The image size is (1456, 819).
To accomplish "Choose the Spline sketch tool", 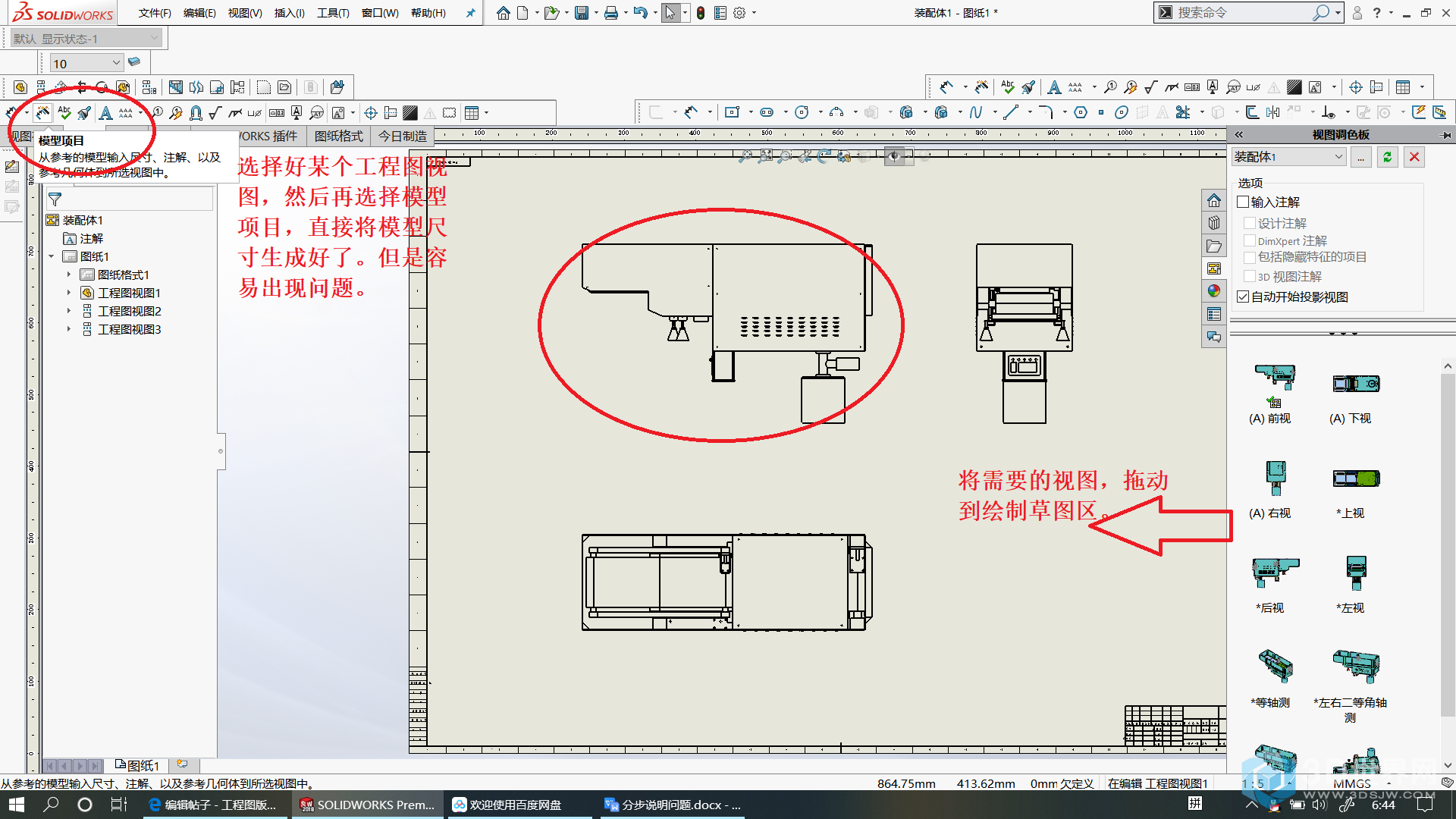I will click(976, 112).
